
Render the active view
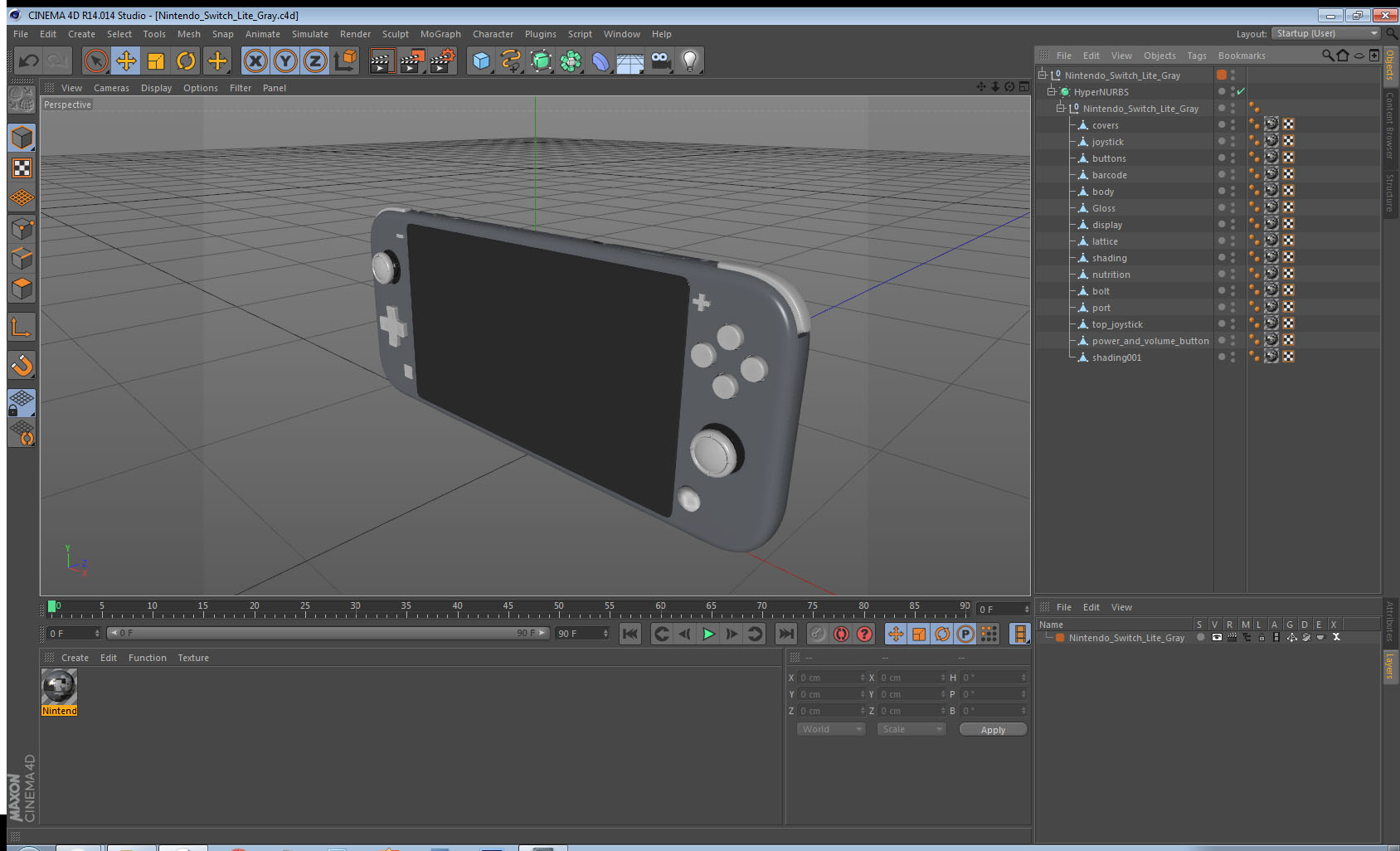[382, 61]
